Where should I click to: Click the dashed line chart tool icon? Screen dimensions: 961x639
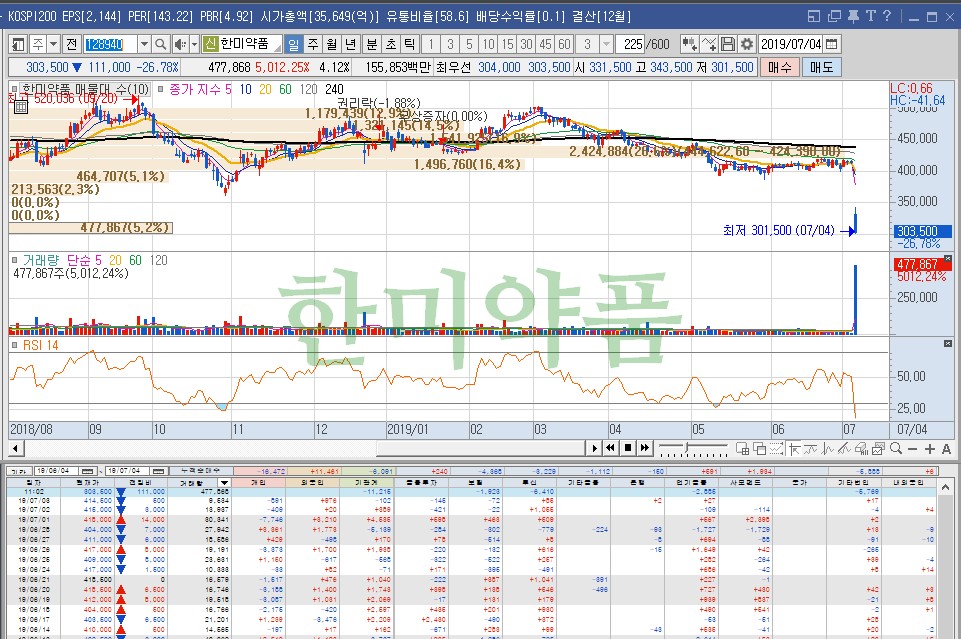[x=777, y=448]
